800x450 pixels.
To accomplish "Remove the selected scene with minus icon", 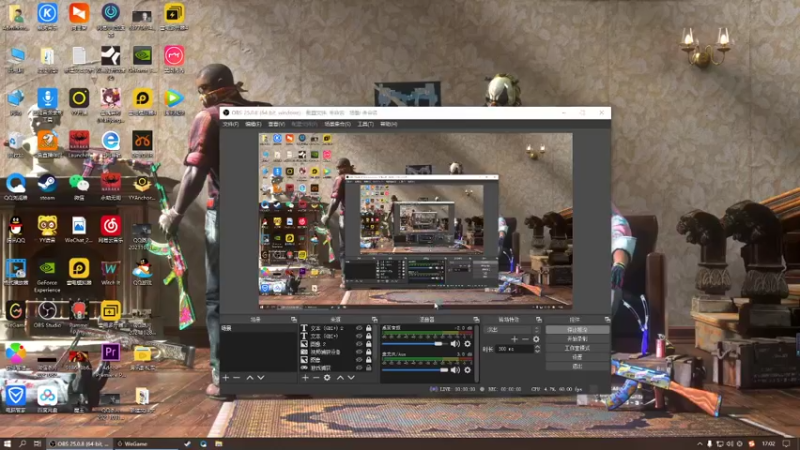I will [237, 378].
